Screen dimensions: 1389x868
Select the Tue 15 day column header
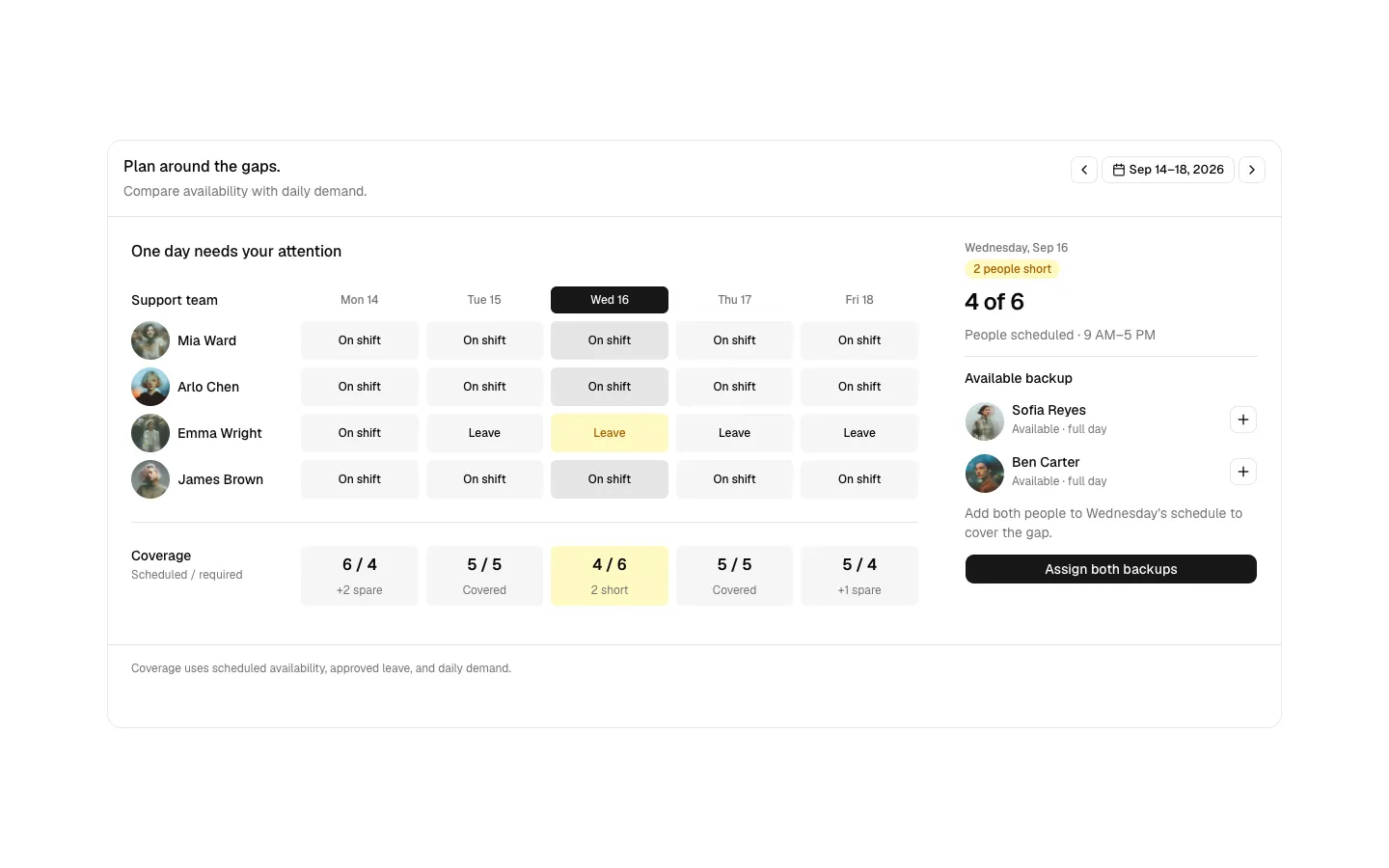point(484,300)
